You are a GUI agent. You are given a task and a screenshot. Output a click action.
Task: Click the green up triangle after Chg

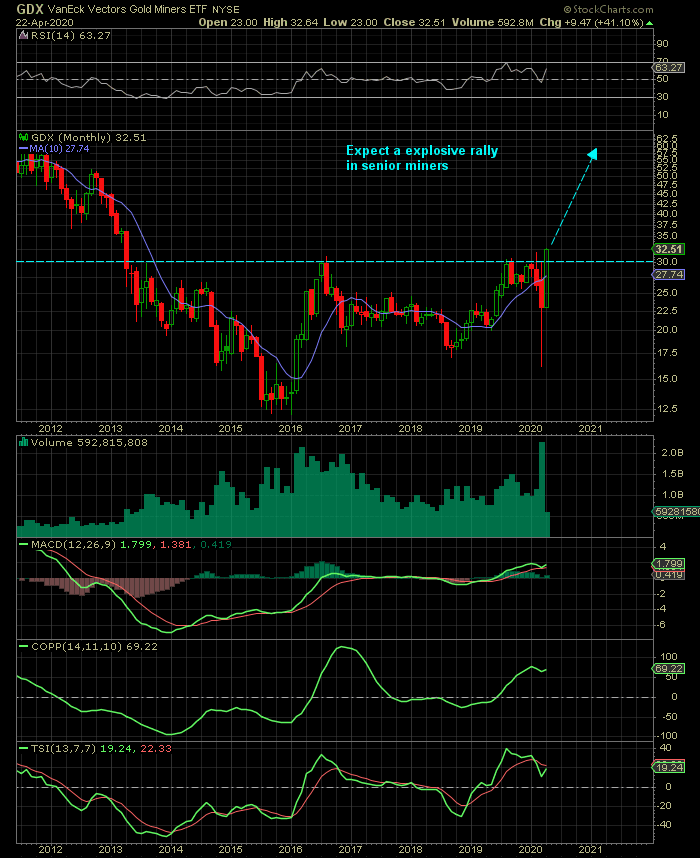(x=649, y=23)
